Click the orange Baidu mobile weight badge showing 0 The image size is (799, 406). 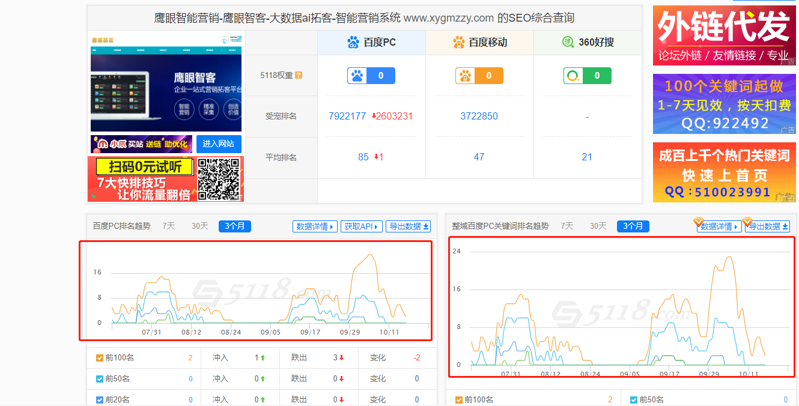coord(479,76)
